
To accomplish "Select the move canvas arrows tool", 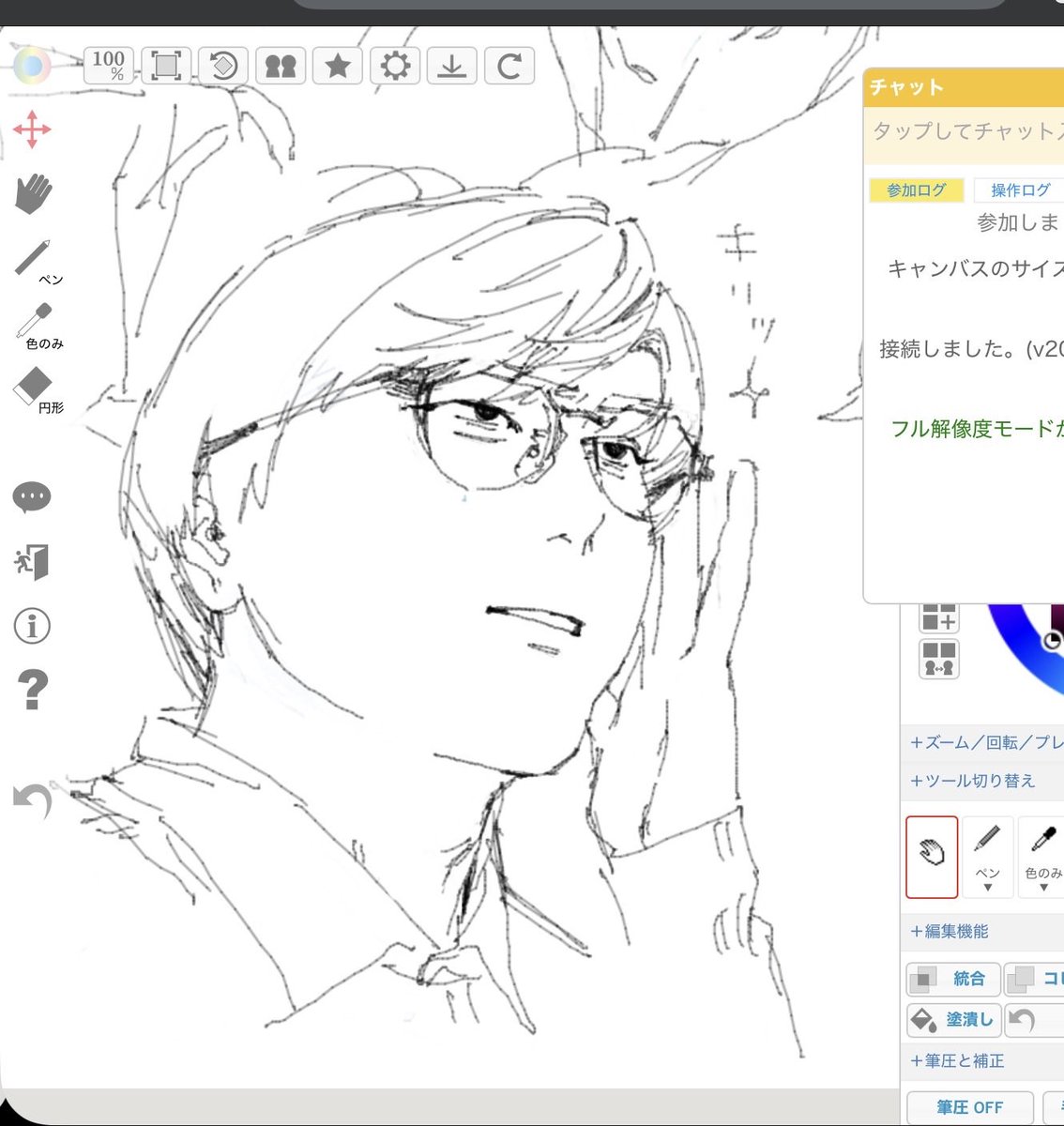I will (x=32, y=129).
